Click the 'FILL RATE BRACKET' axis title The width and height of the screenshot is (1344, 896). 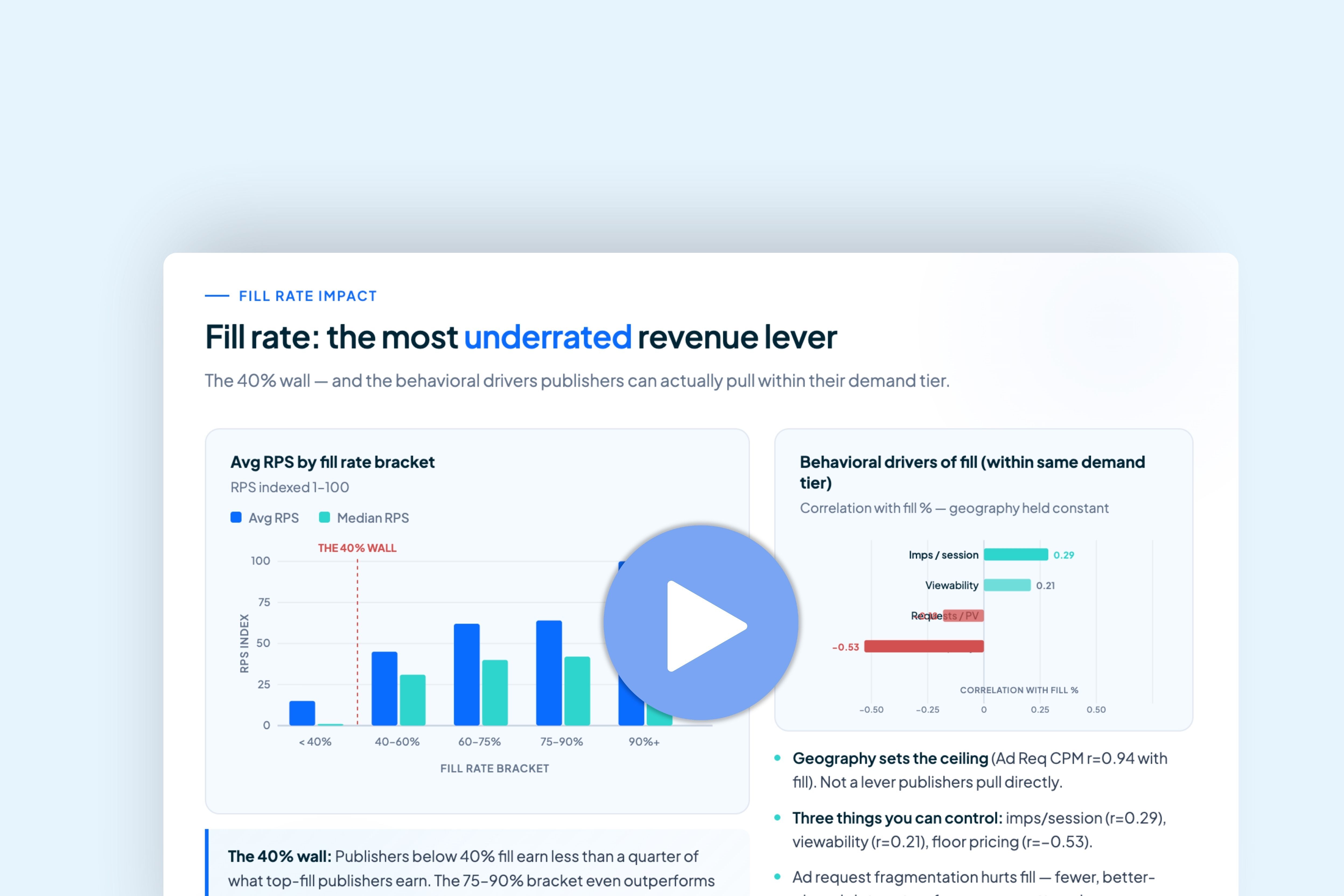(x=495, y=769)
